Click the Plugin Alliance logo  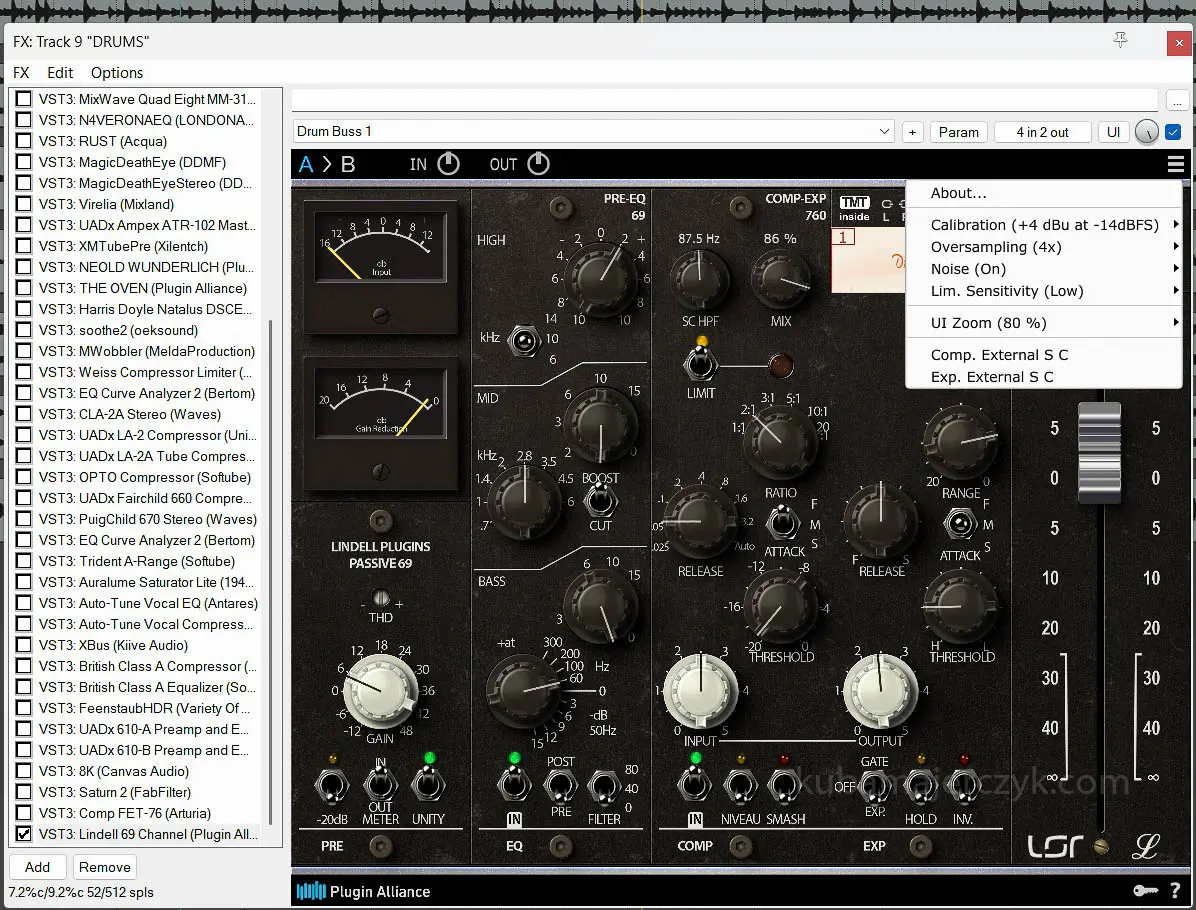364,891
